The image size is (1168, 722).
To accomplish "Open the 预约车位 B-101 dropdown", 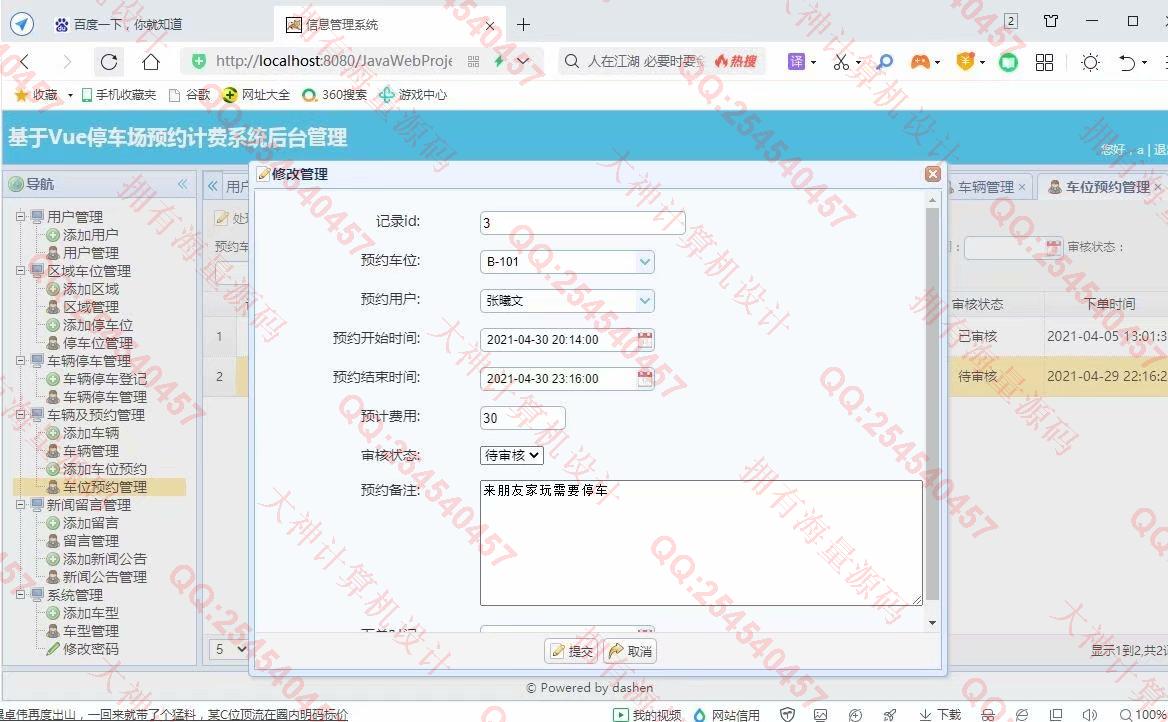I will [645, 262].
